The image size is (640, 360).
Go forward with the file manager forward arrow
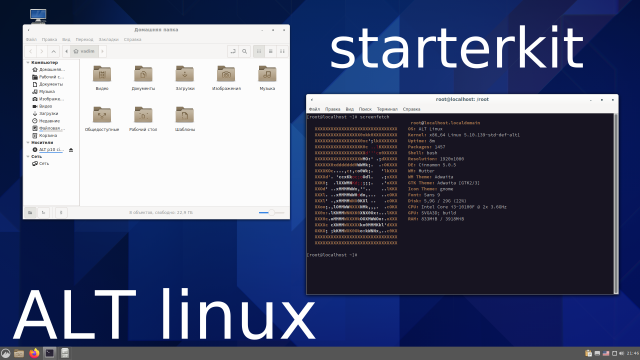[x=42, y=51]
